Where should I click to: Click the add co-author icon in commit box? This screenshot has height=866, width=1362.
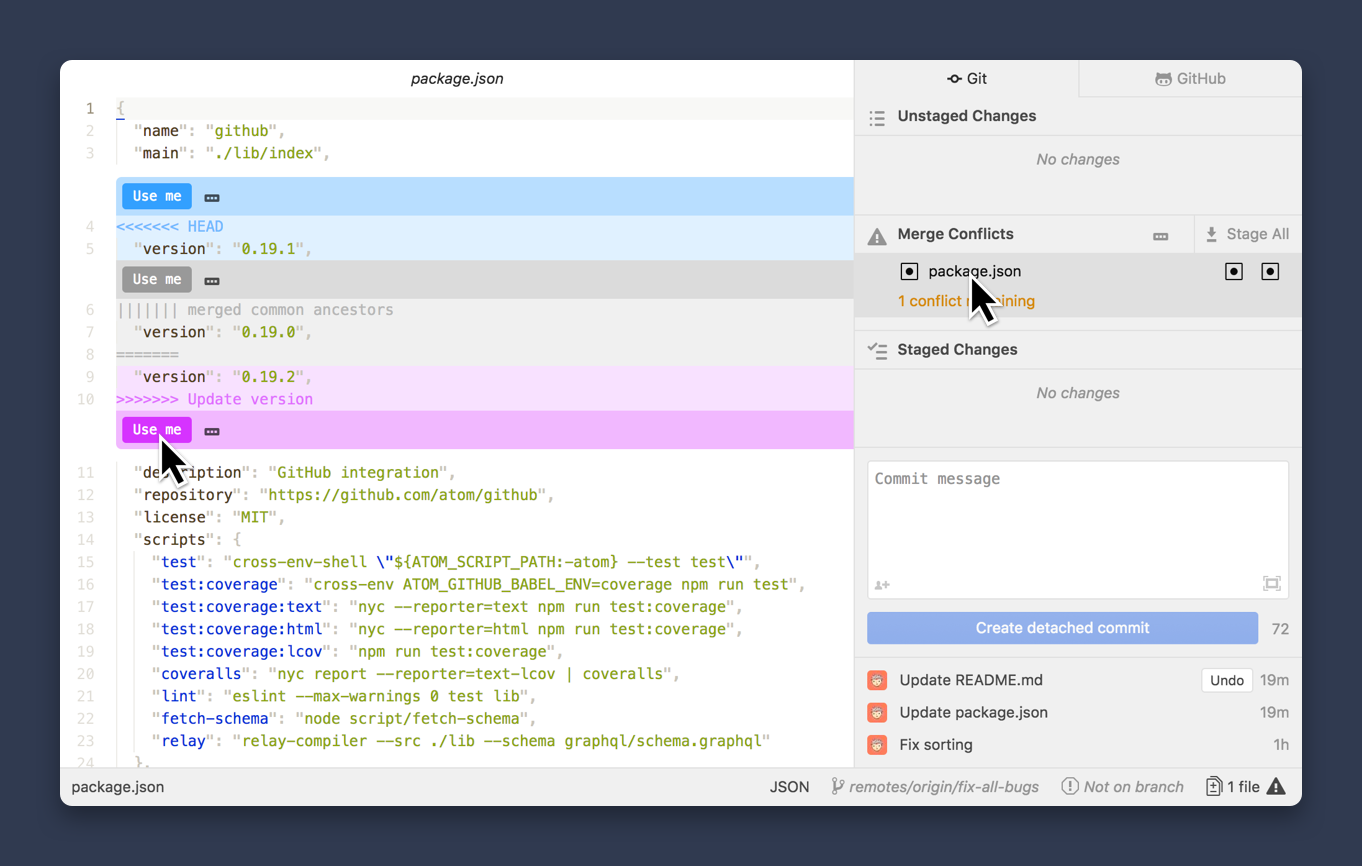coord(882,585)
